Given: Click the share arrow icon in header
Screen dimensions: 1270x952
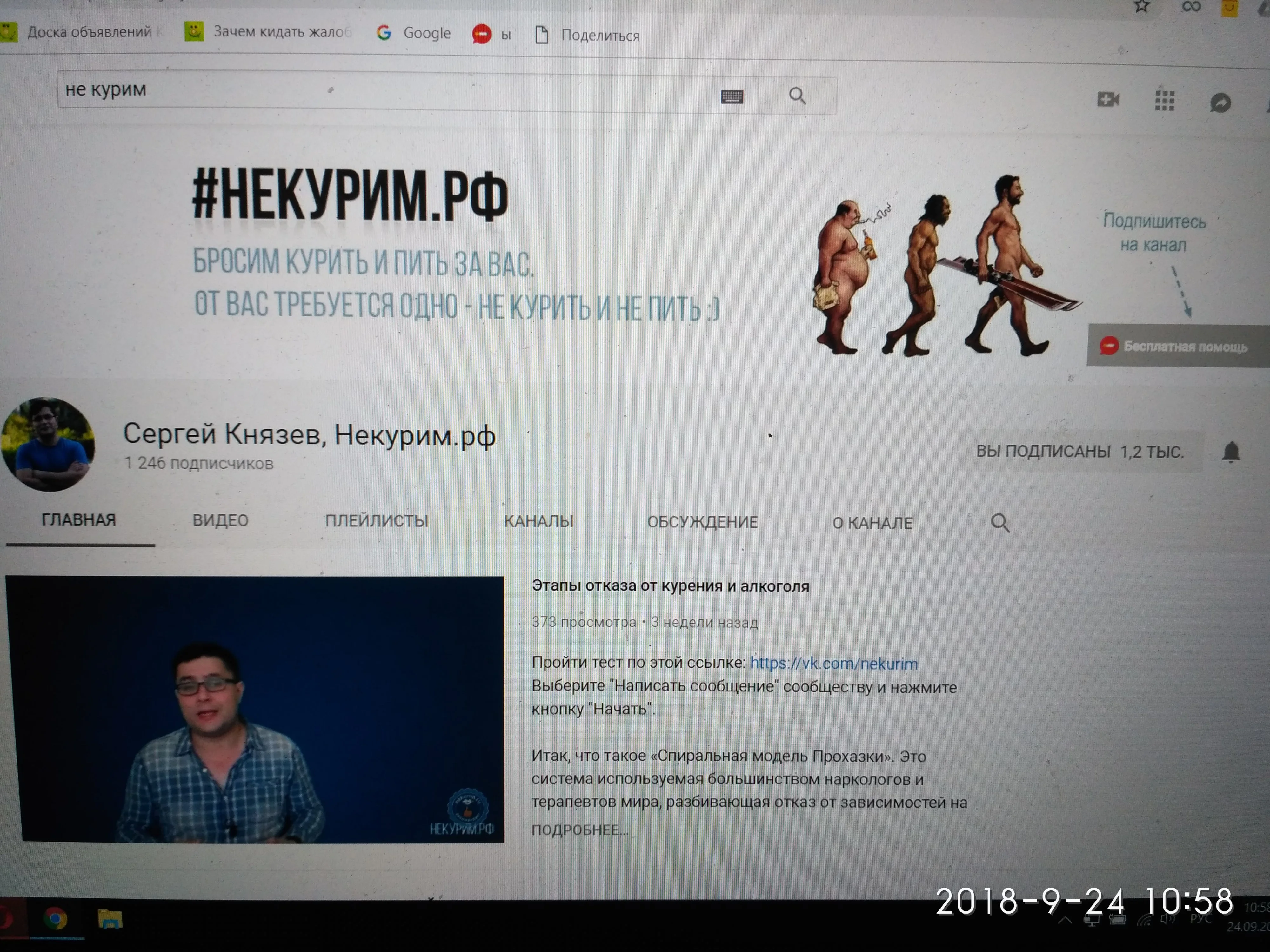Looking at the screenshot, I should coord(1220,103).
